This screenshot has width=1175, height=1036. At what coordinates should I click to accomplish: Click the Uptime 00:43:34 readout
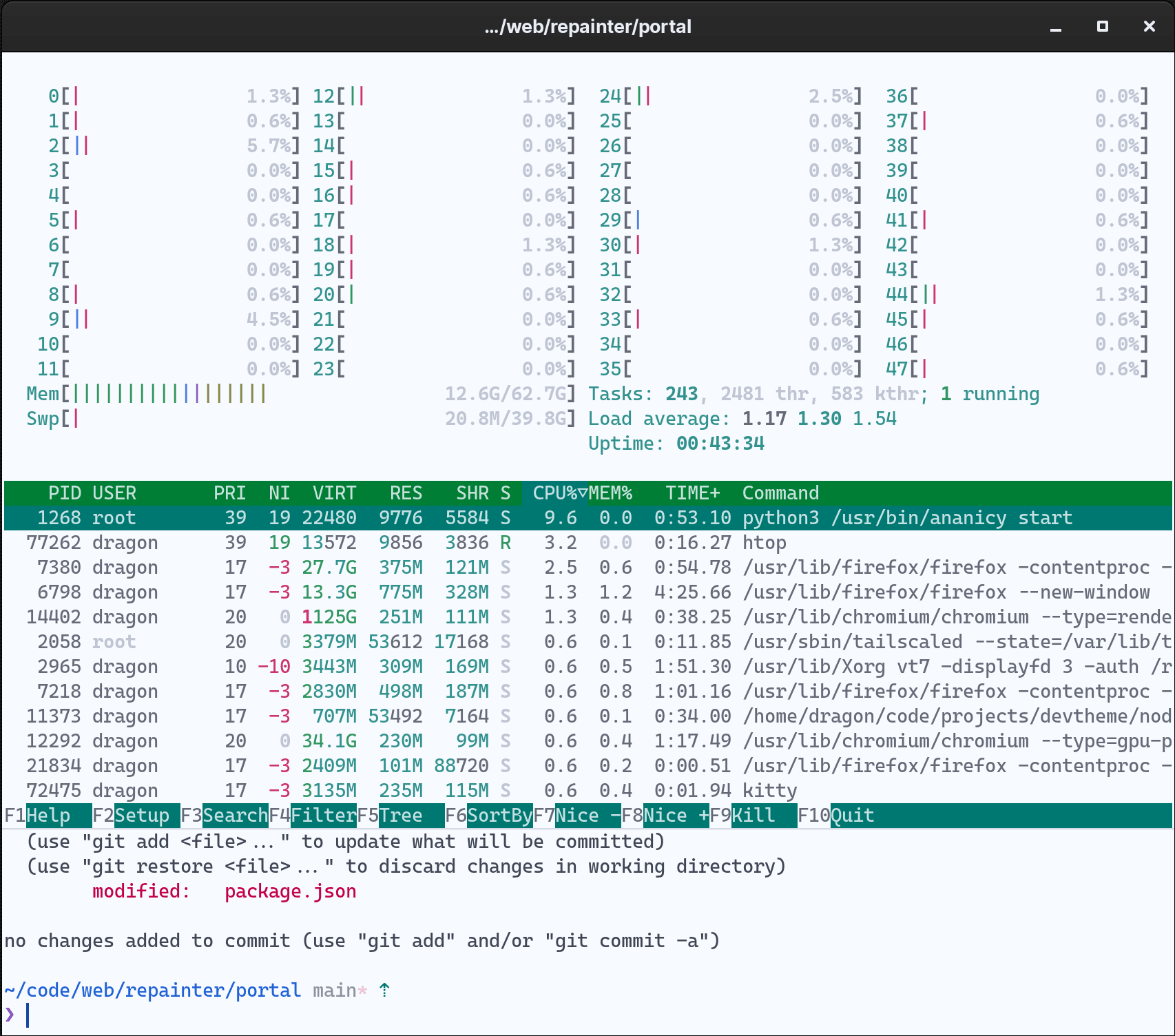[676, 444]
